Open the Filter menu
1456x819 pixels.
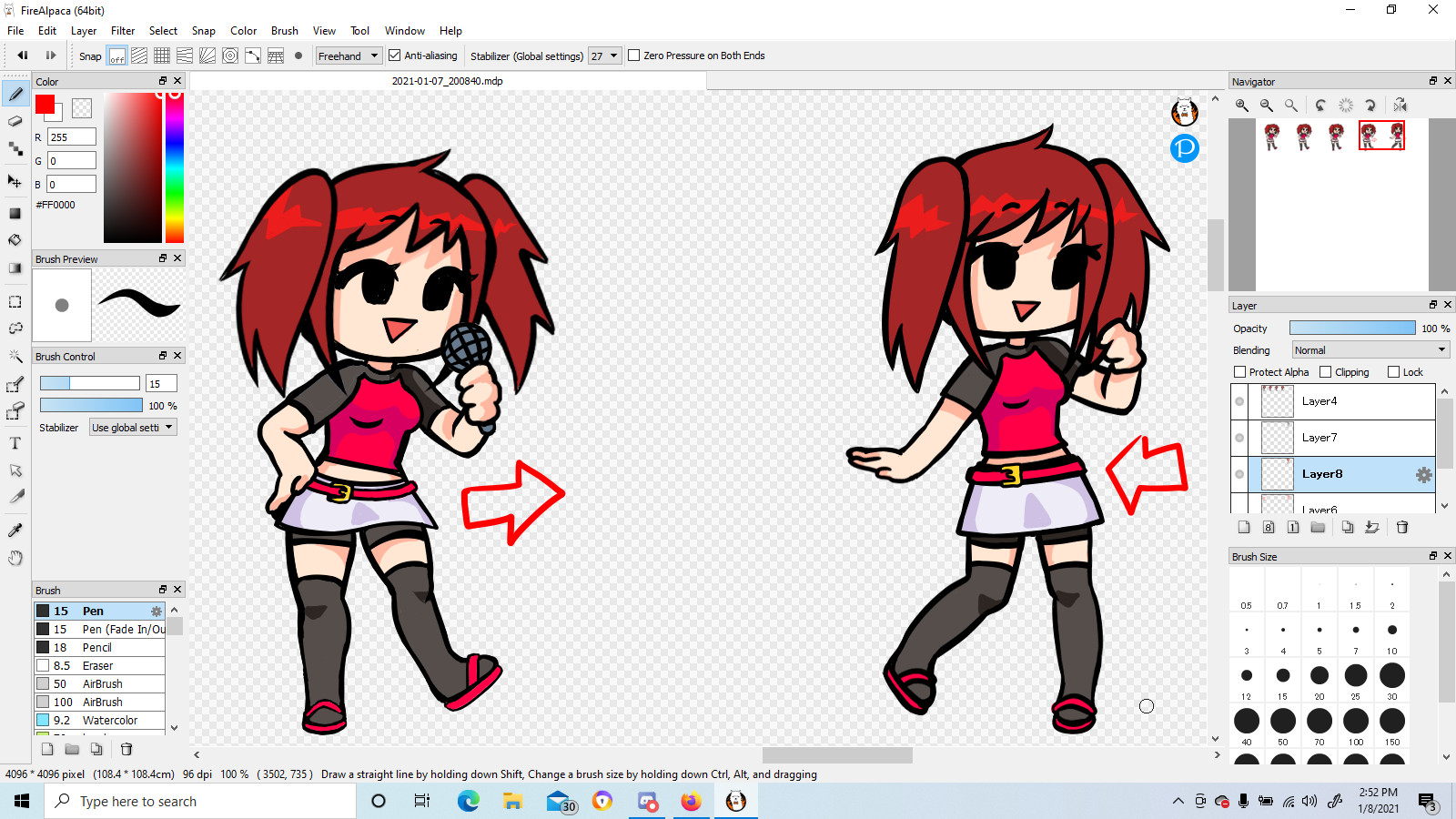tap(123, 31)
